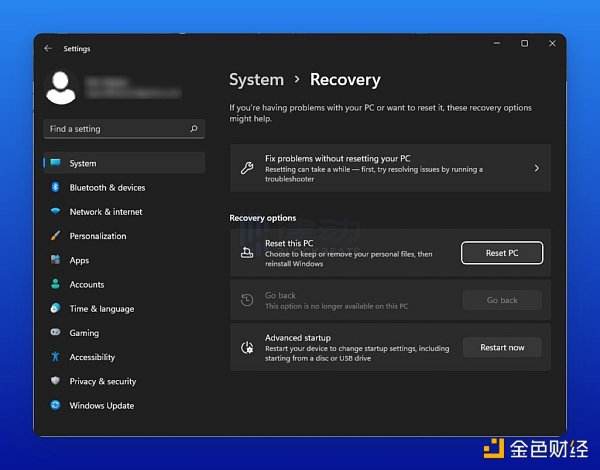
Task: Click the back arrow in Settings header
Action: tap(48, 48)
